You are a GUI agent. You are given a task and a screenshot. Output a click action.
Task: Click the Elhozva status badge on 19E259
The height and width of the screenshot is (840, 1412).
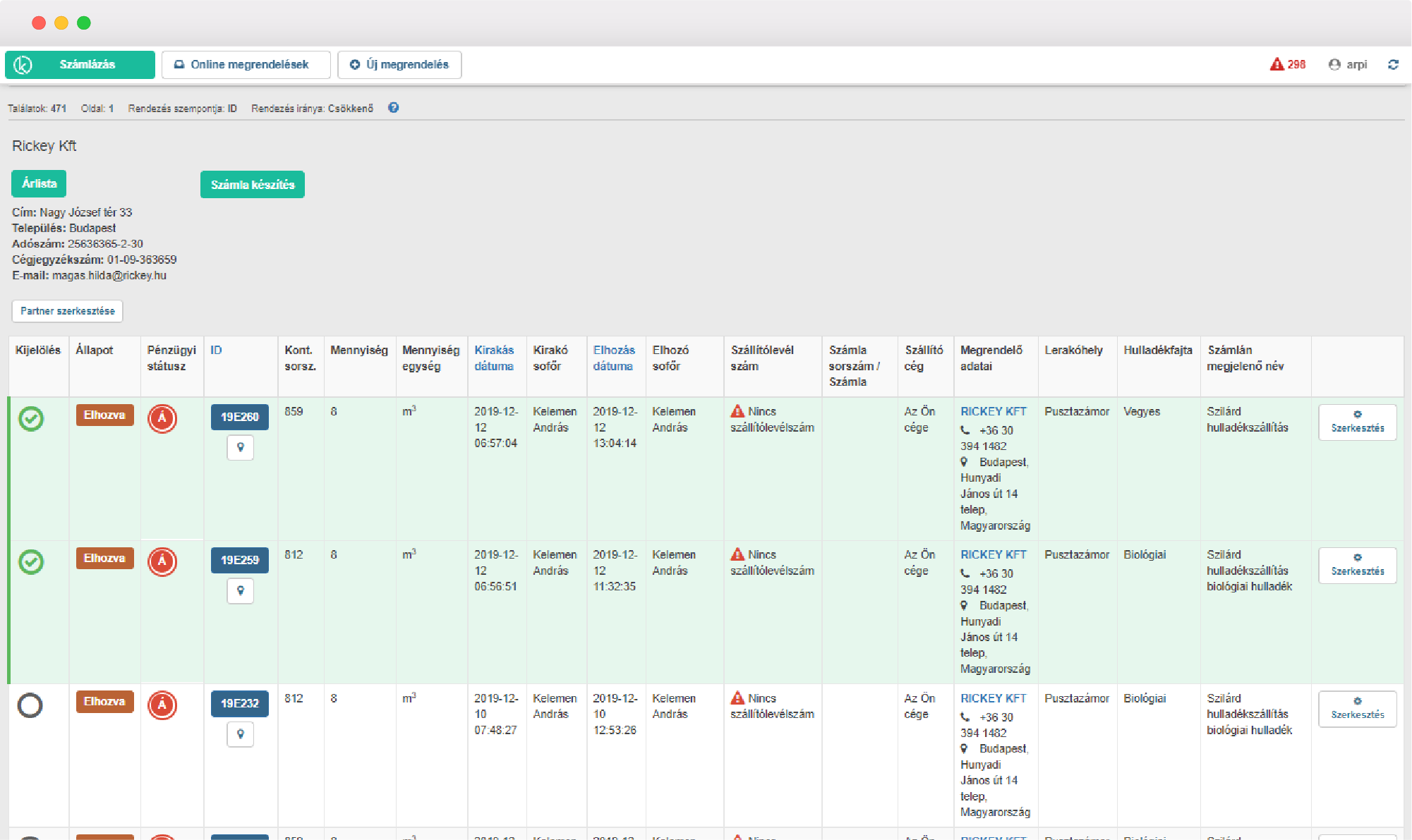coord(104,558)
